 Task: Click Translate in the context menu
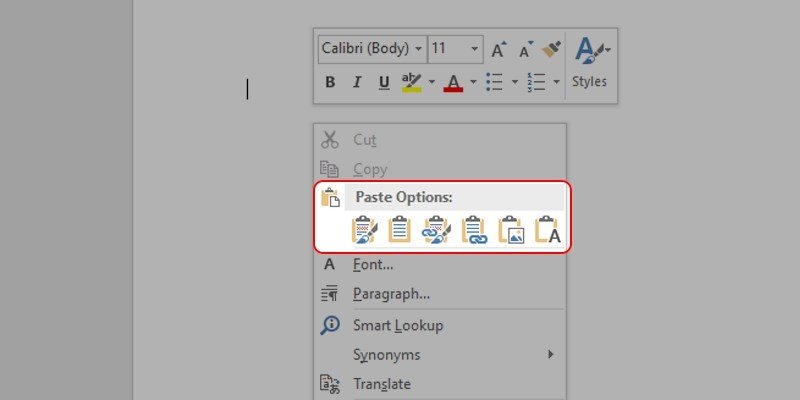coord(381,384)
